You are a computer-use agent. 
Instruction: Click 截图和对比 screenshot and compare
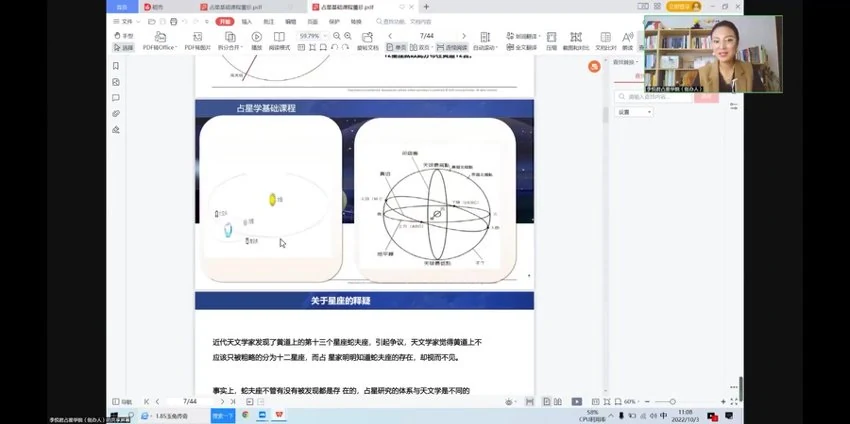coord(576,41)
